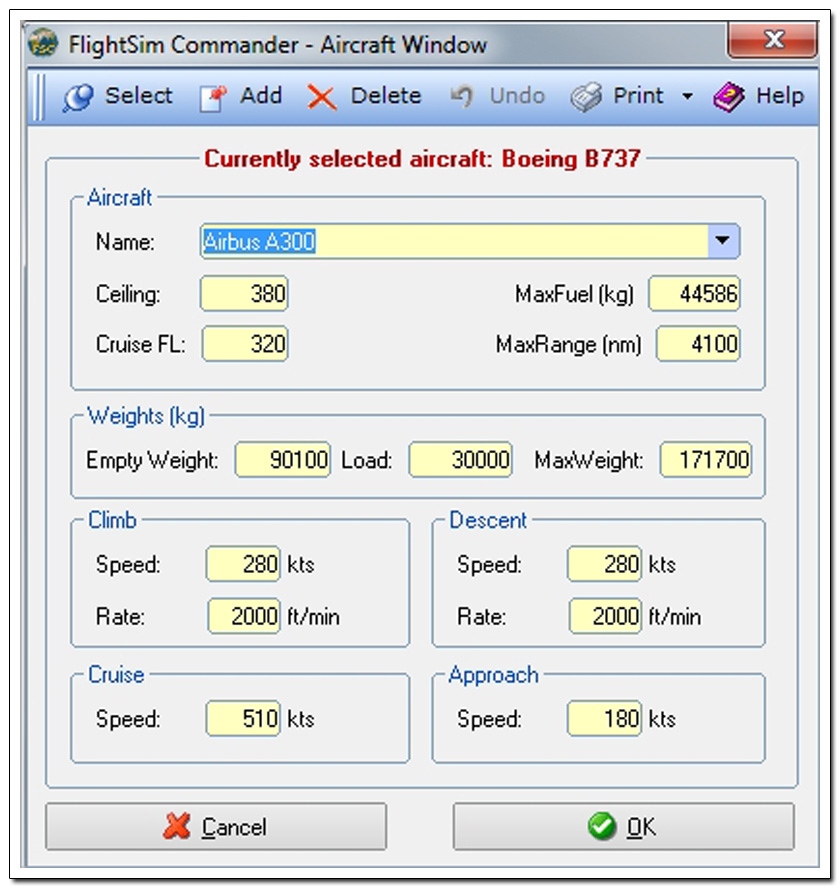Viewport: 840px width, 888px height.
Task: Click the 'Descent' group label
Action: pos(488,520)
